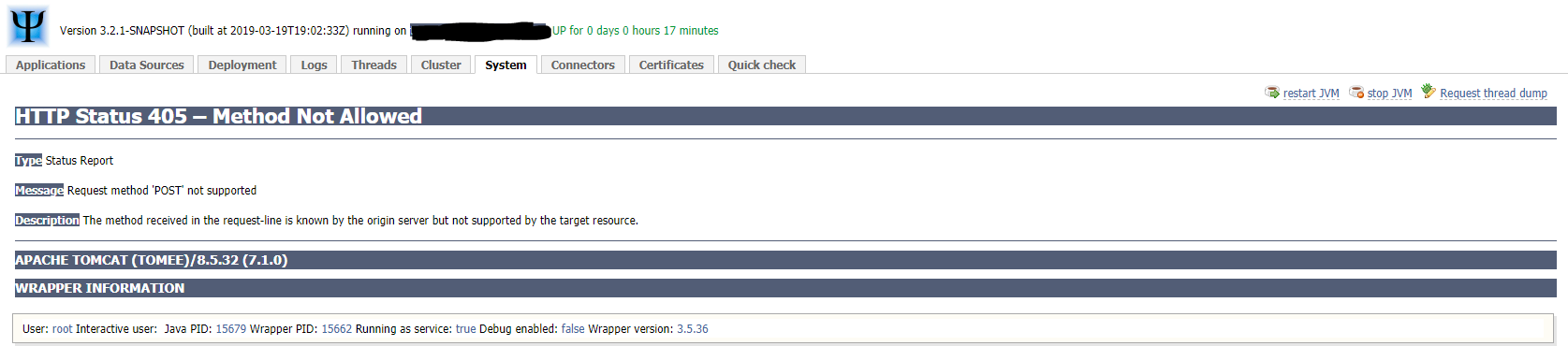Image resolution: width=1568 pixels, height=346 pixels.
Task: Click the Java PID value 15679
Action: pyautogui.click(x=231, y=329)
